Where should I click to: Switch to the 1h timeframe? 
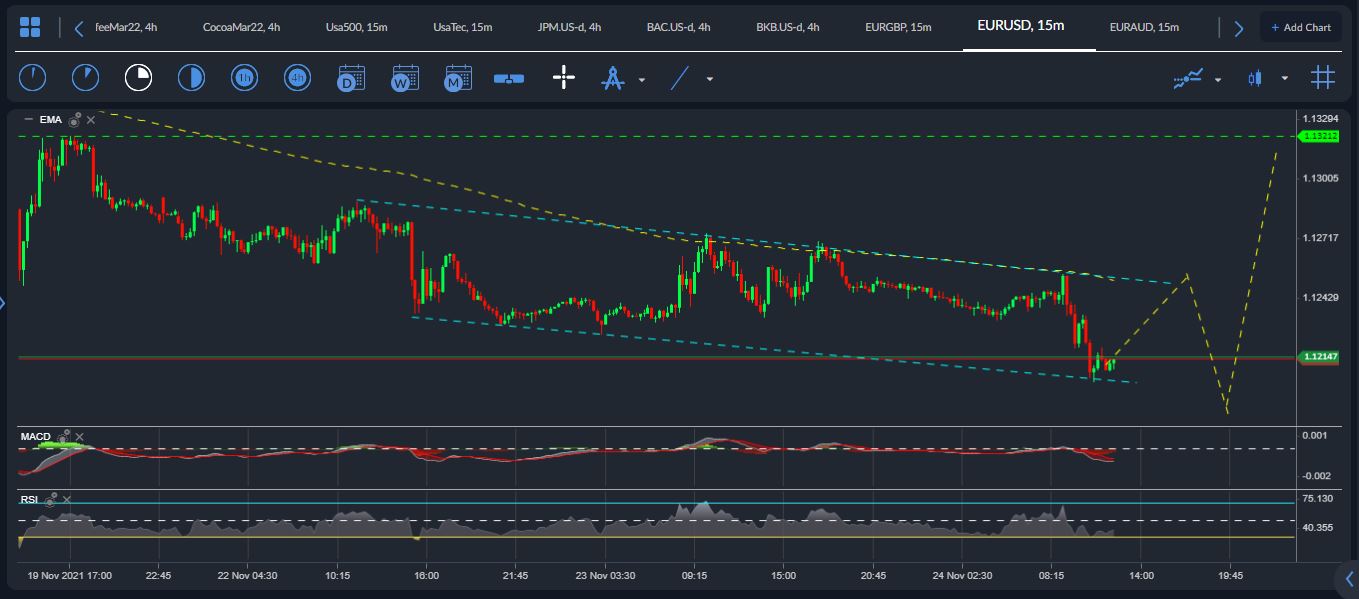(244, 77)
